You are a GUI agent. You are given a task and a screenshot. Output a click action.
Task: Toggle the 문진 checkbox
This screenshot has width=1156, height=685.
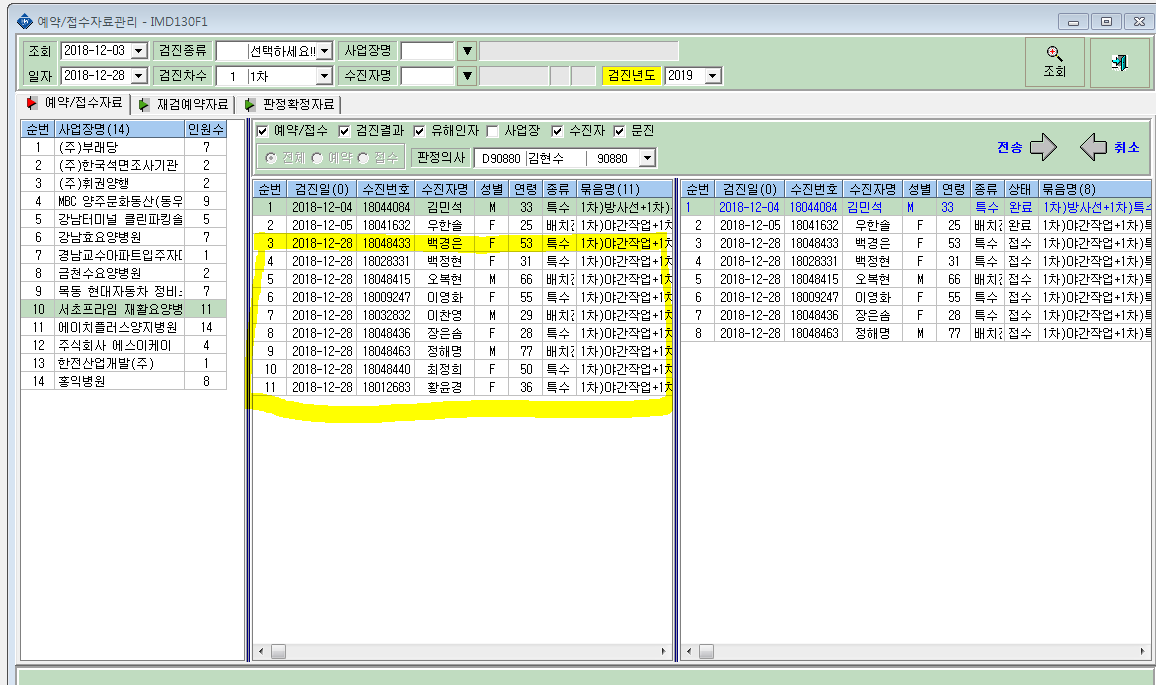(619, 131)
